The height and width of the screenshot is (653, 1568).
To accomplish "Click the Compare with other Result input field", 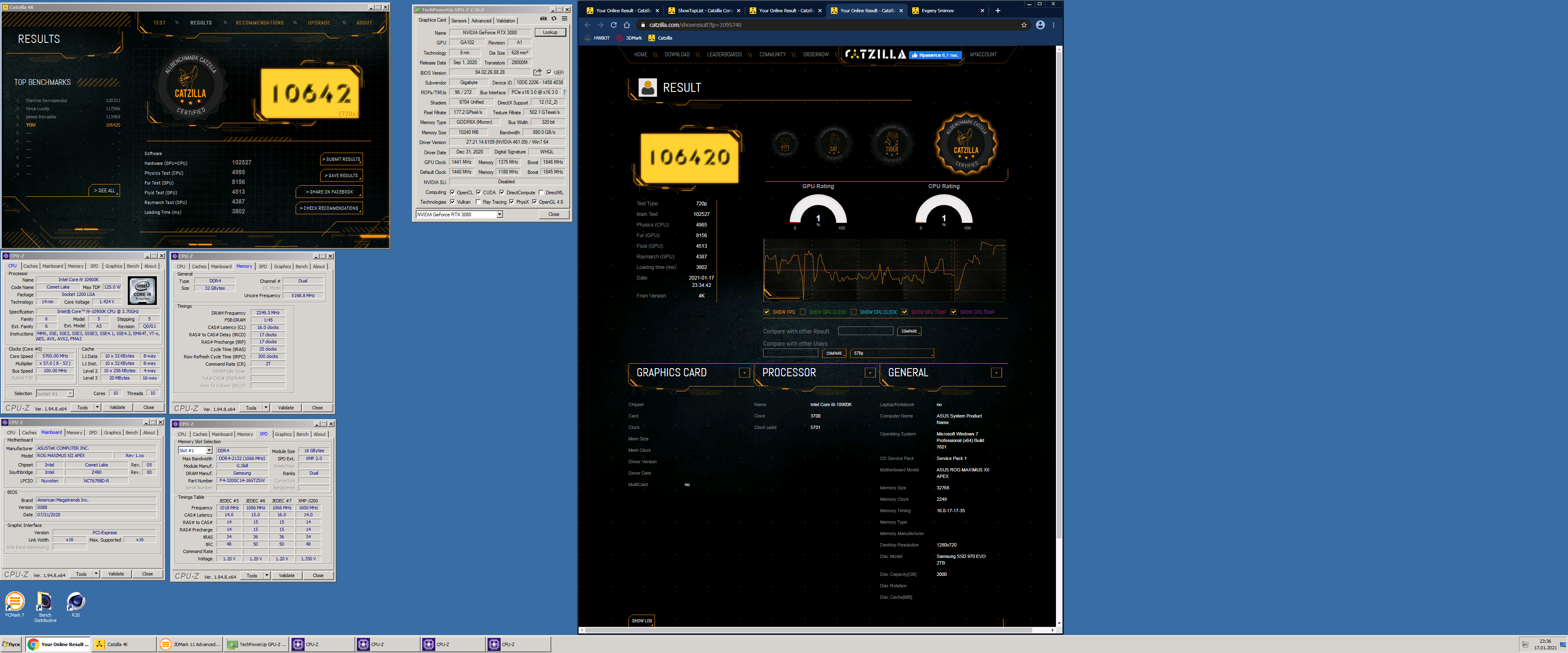I will pyautogui.click(x=866, y=331).
